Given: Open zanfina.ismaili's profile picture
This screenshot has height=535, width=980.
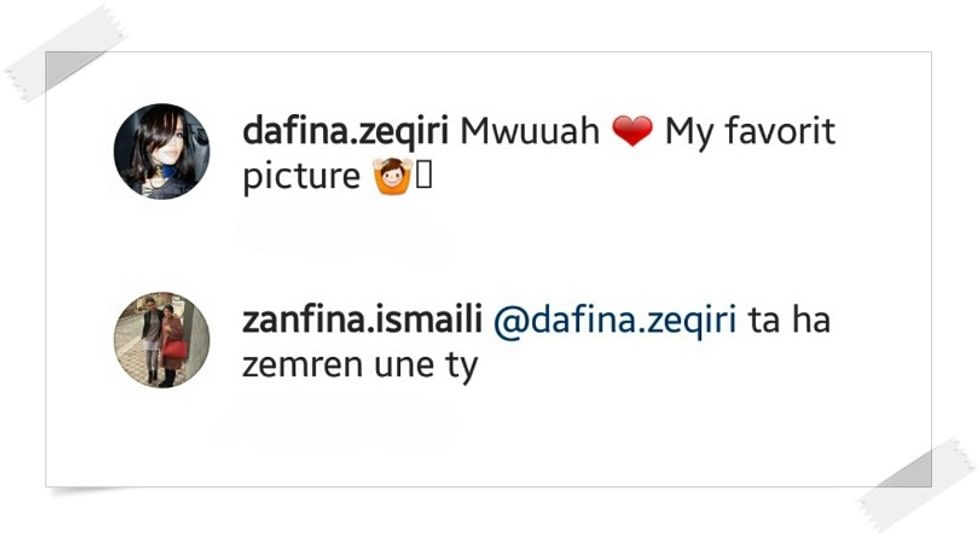Looking at the screenshot, I should 162,340.
